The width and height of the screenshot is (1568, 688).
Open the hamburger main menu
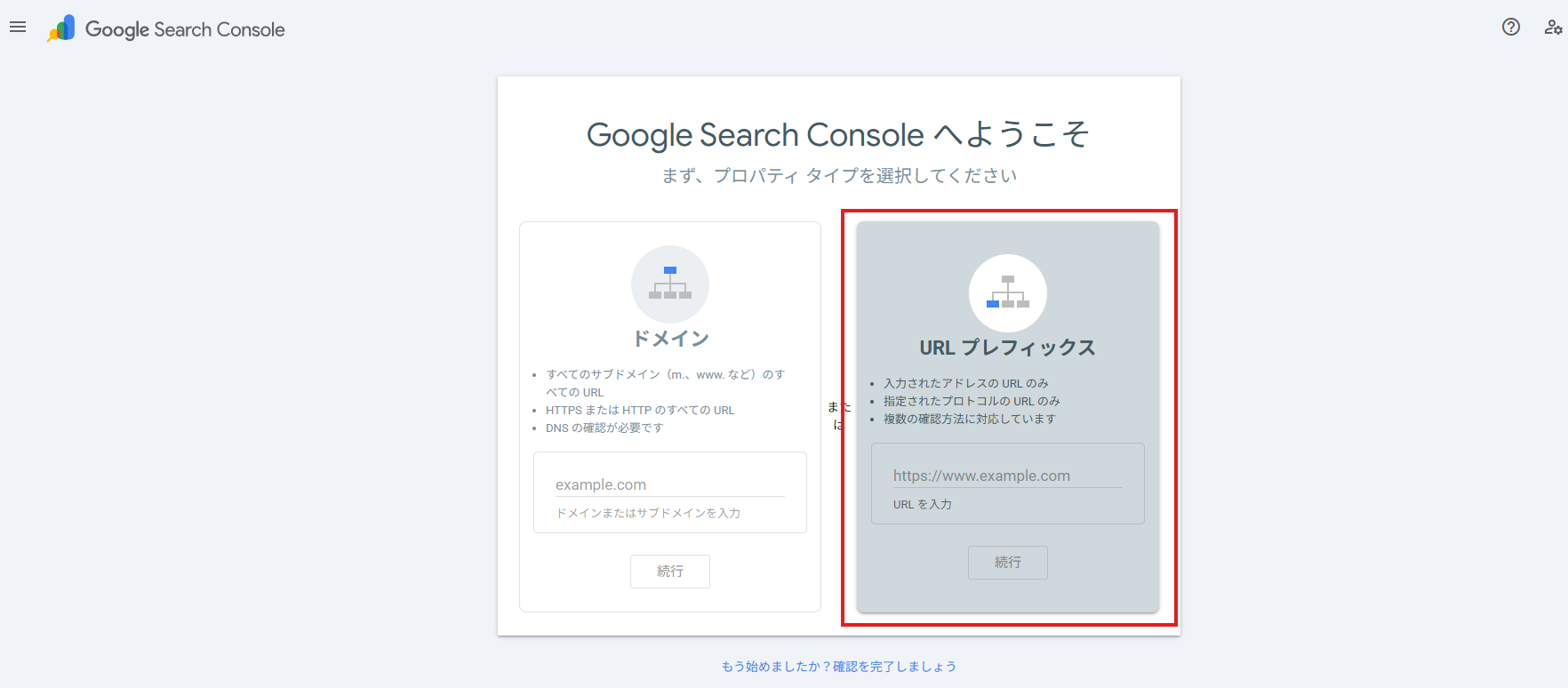(18, 28)
